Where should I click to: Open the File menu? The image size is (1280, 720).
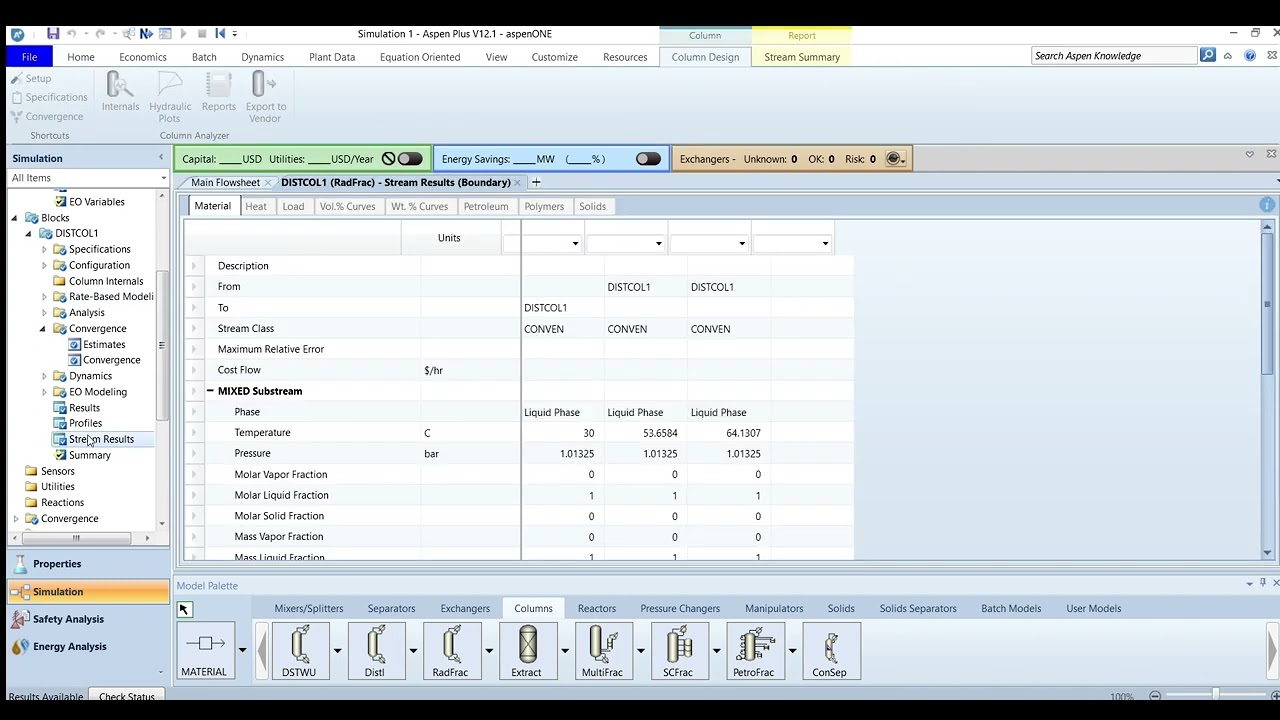(x=29, y=57)
